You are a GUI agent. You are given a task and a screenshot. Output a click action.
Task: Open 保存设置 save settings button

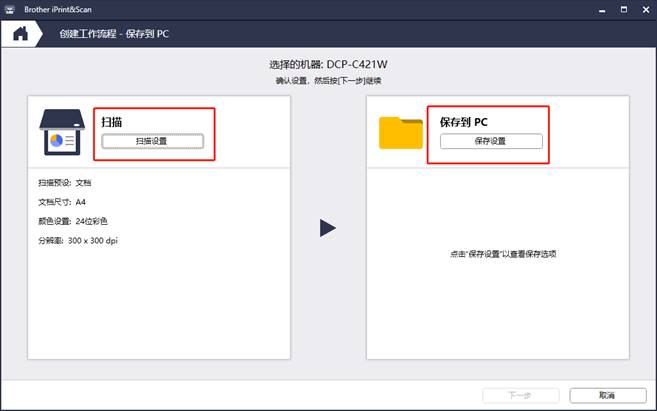point(491,141)
